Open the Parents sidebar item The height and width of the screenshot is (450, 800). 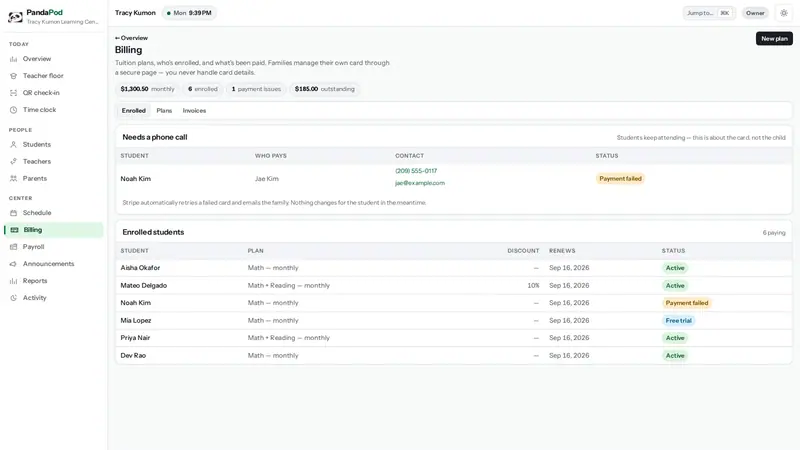click(54, 179)
